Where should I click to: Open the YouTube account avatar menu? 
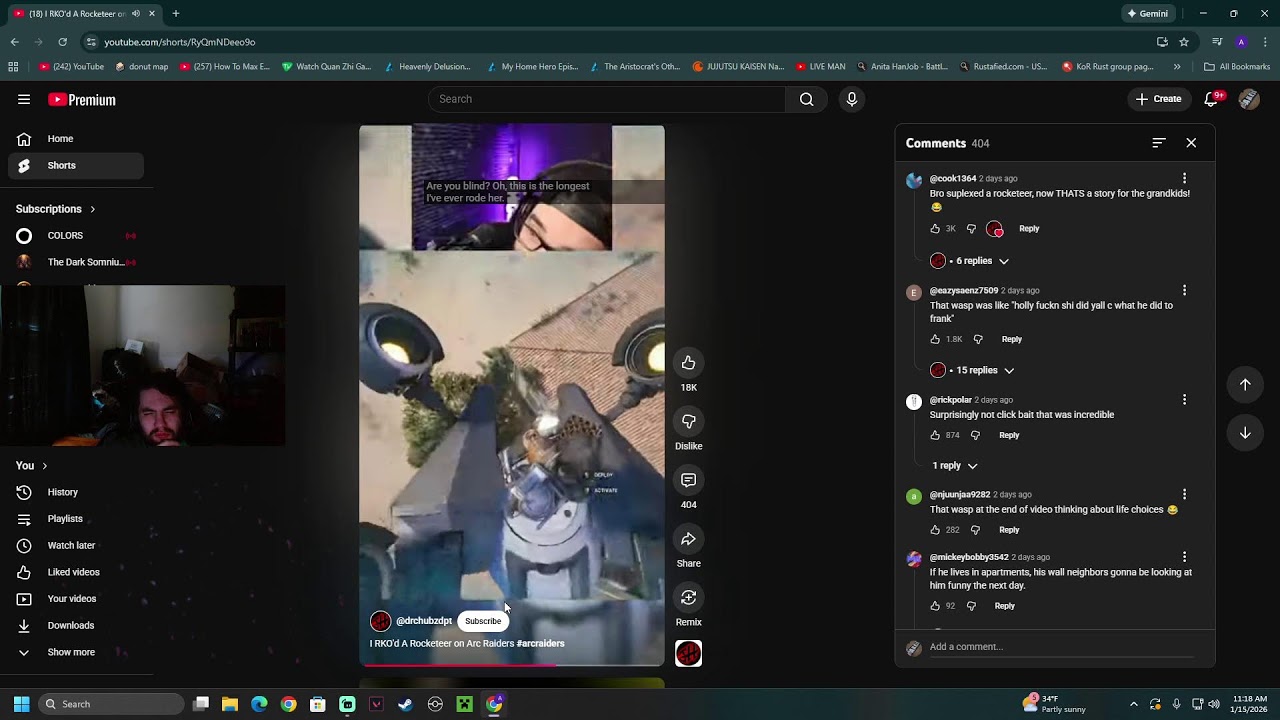coord(1249,99)
